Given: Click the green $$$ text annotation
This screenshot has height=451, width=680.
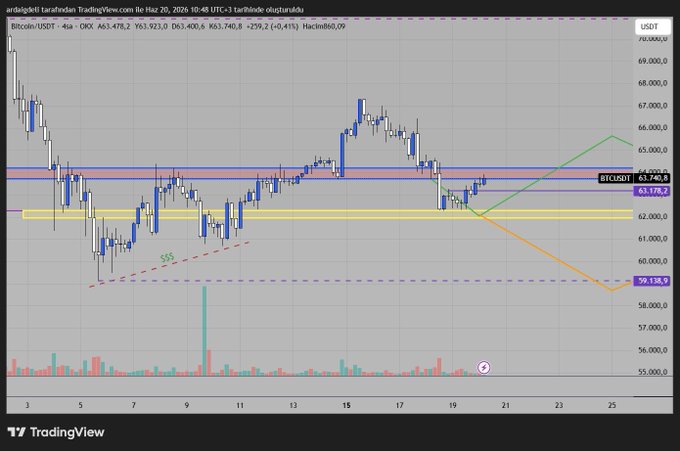Looking at the screenshot, I should [167, 258].
